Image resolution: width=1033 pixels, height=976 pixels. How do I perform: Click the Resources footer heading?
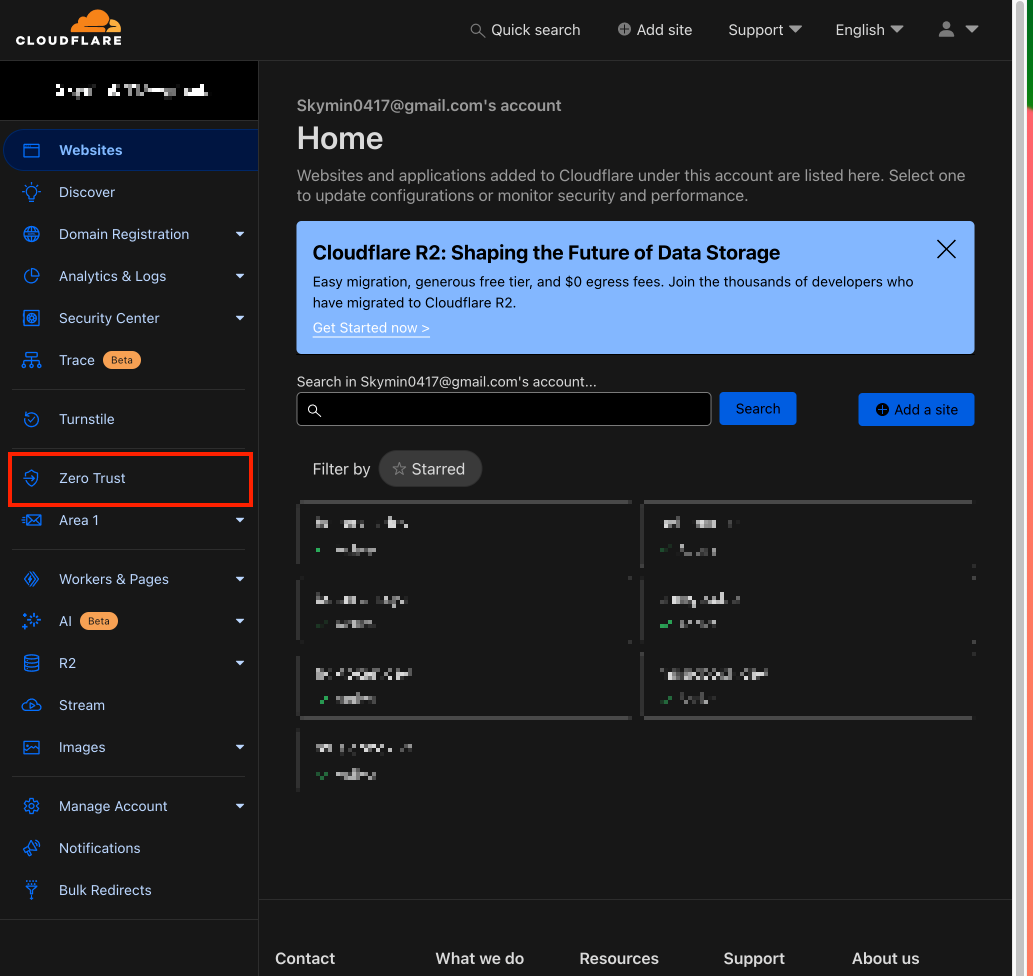(x=619, y=958)
